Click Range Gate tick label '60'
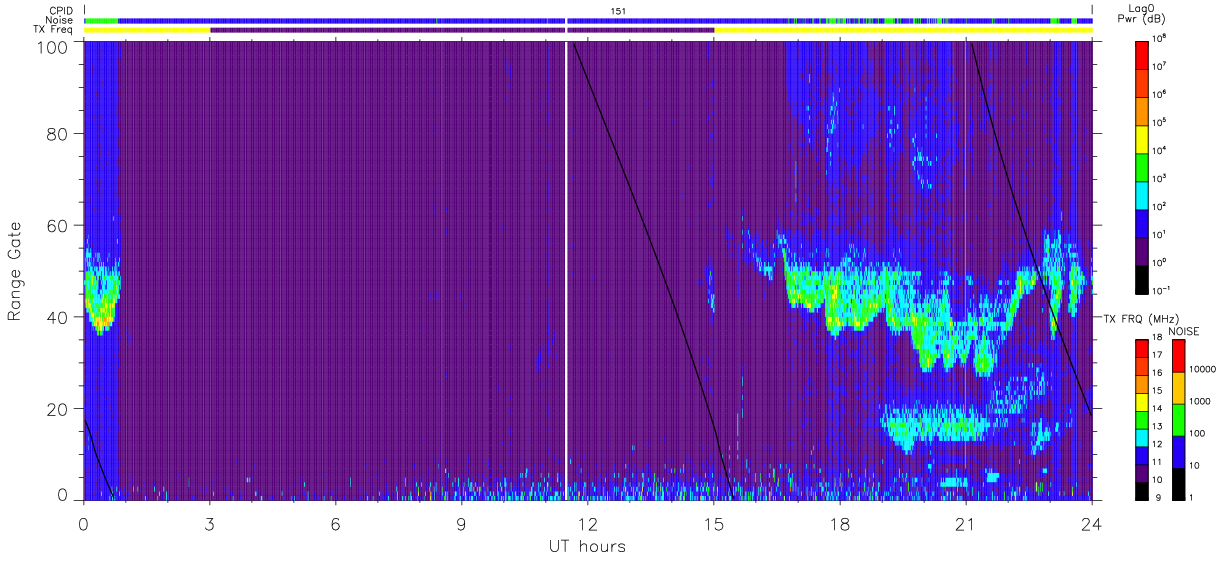This screenshot has height=567, width=1228. click(57, 225)
